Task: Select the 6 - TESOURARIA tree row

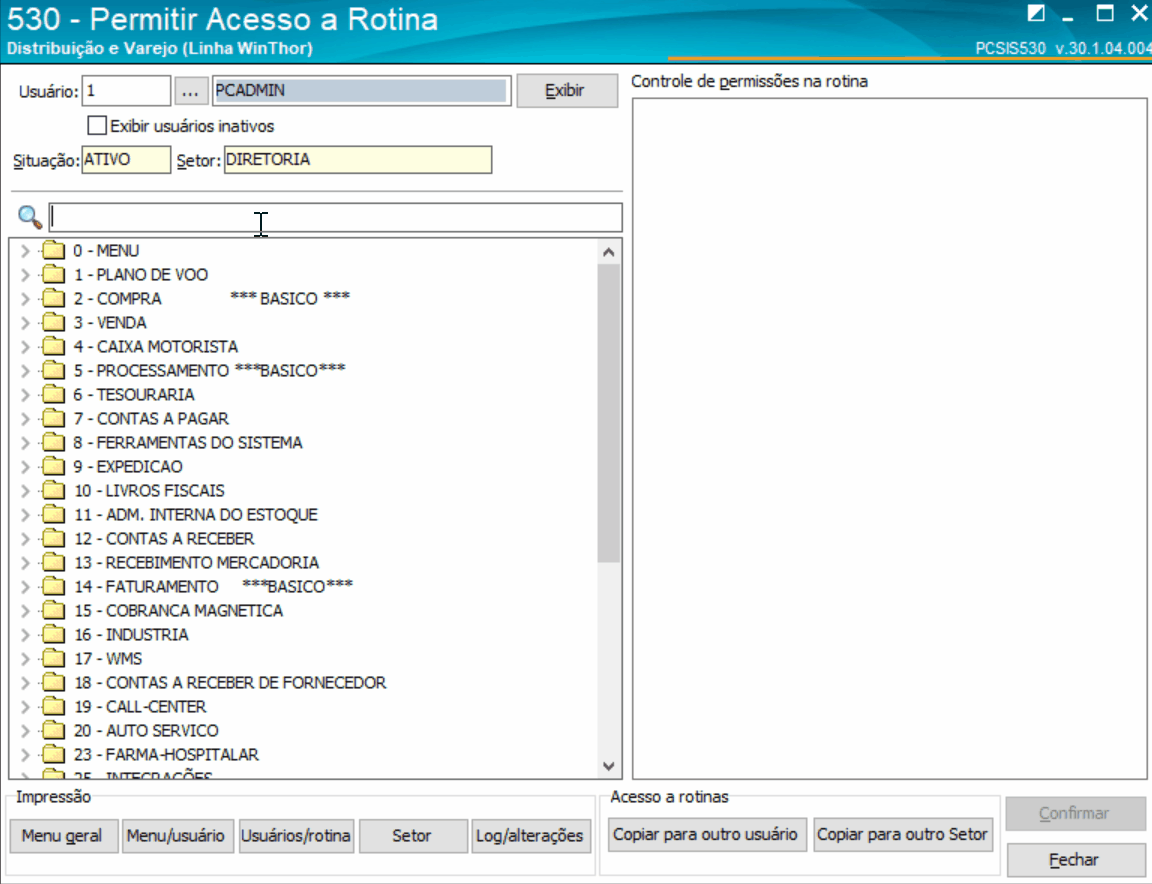Action: (134, 395)
